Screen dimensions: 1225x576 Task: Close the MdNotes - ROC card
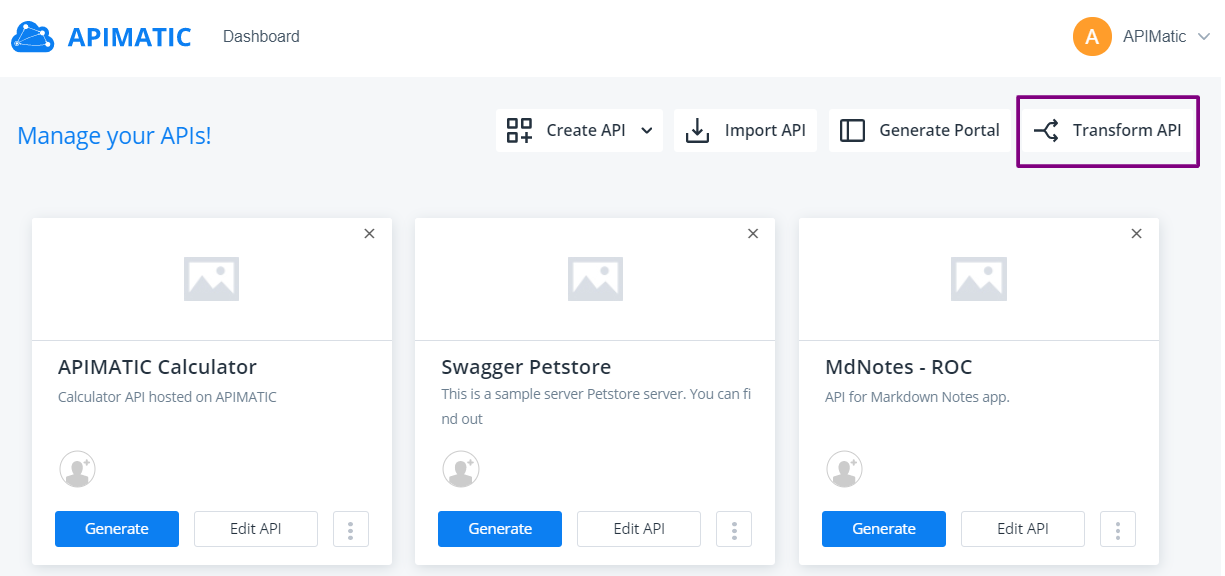coord(1136,233)
